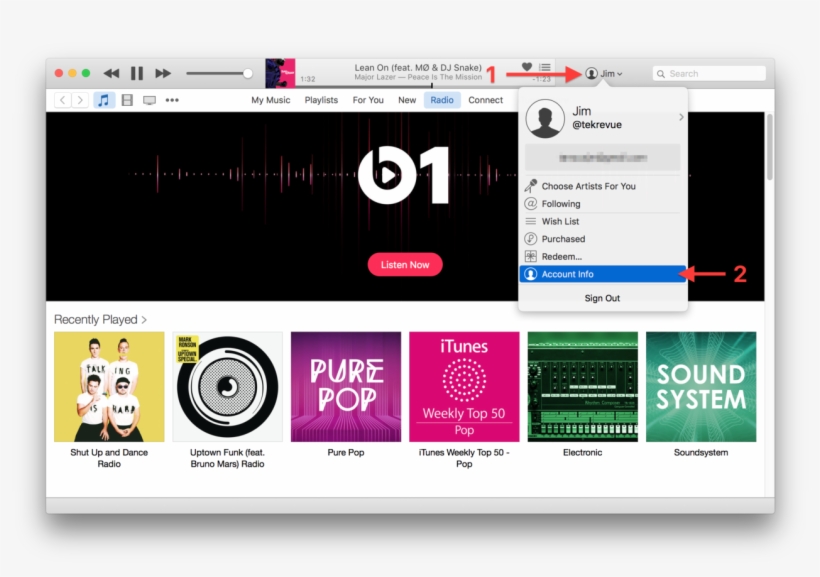Open the Soundsystem station artwork
Image resolution: width=820 pixels, height=577 pixels.
(x=701, y=387)
